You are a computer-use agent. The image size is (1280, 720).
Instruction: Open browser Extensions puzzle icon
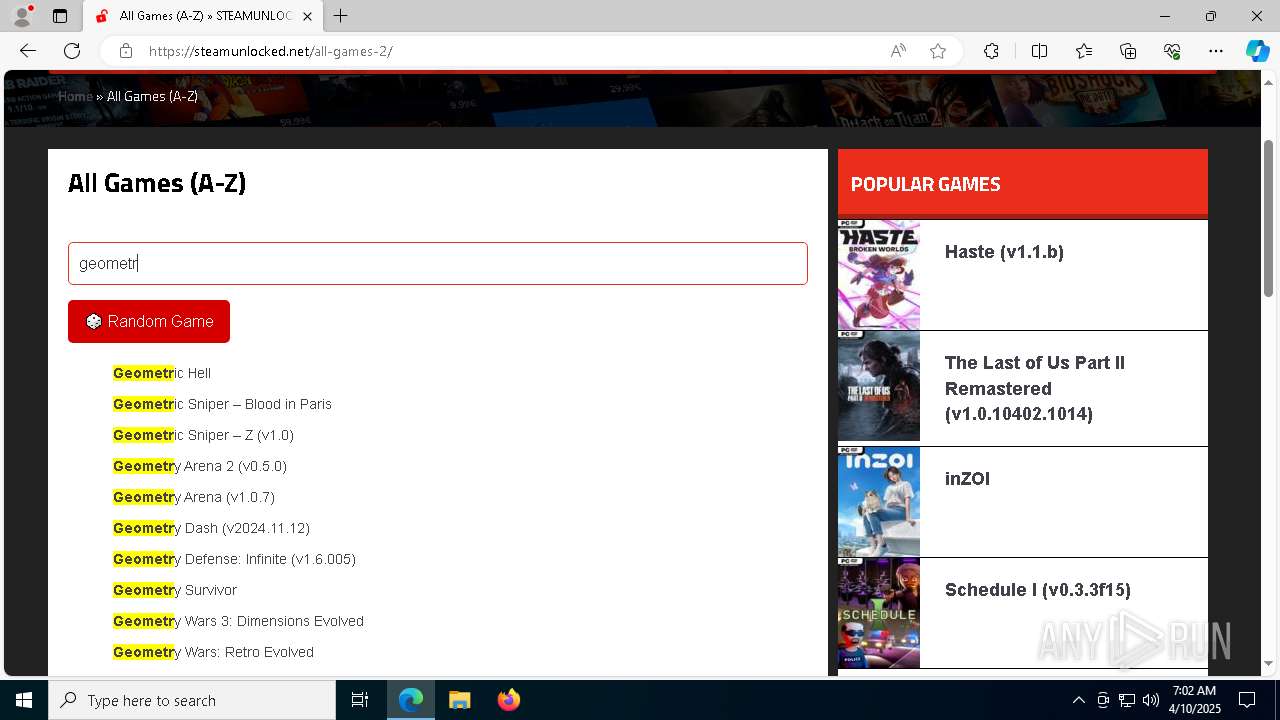coord(991,51)
